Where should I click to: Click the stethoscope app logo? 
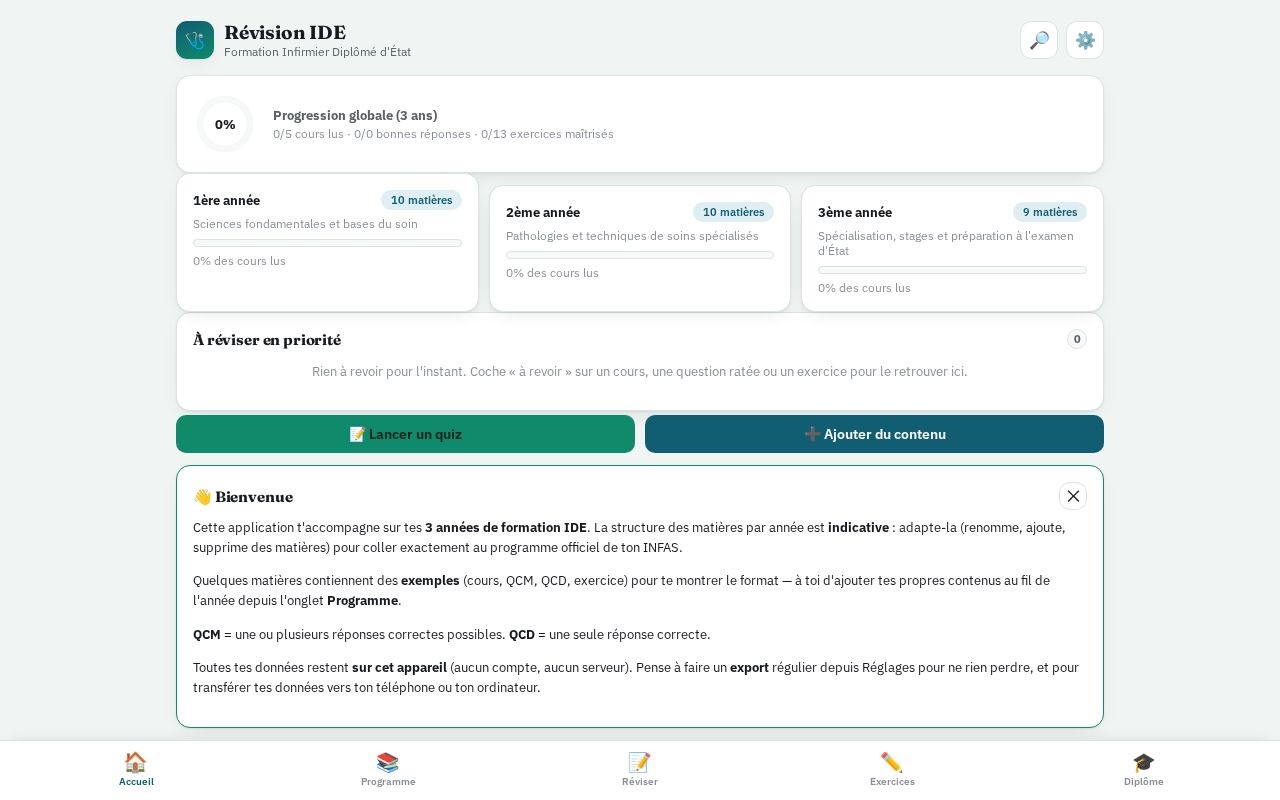[x=195, y=40]
